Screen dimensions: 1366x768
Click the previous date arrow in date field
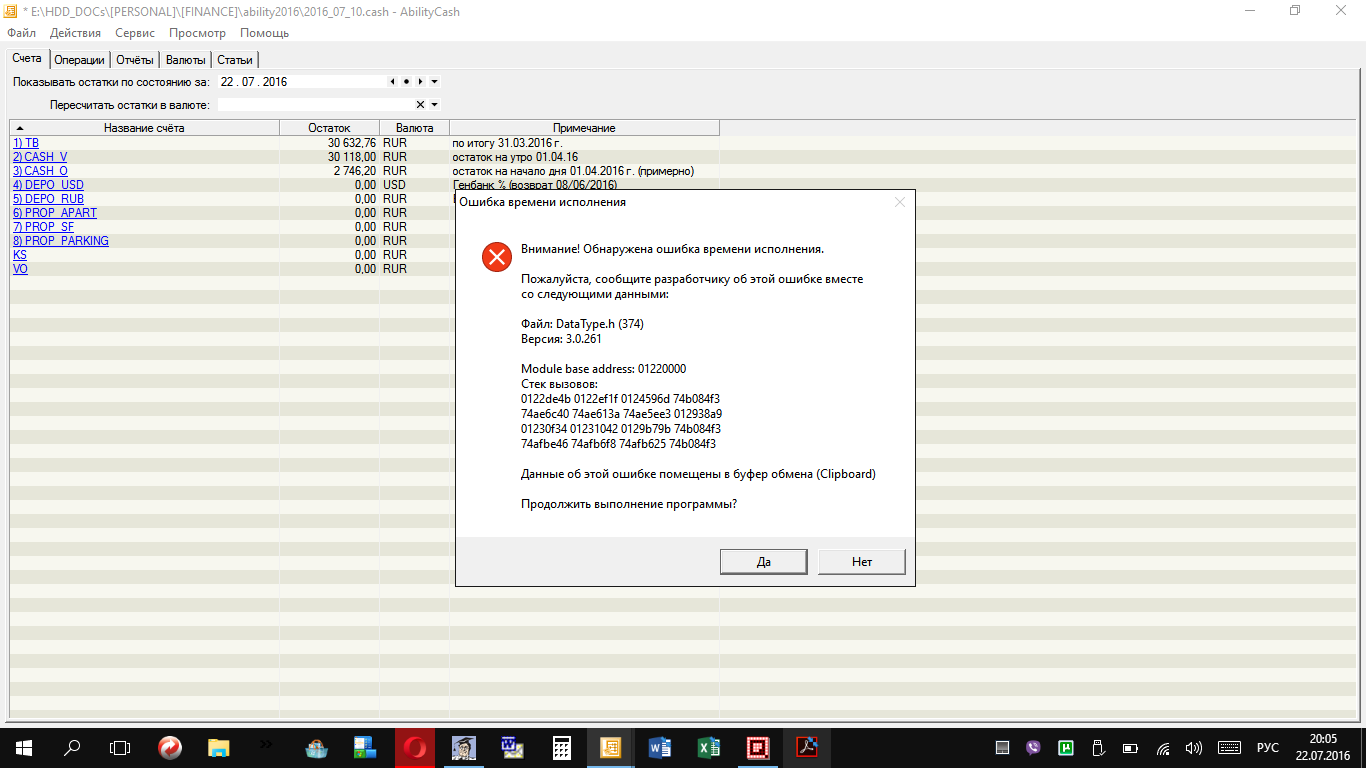tap(392, 82)
